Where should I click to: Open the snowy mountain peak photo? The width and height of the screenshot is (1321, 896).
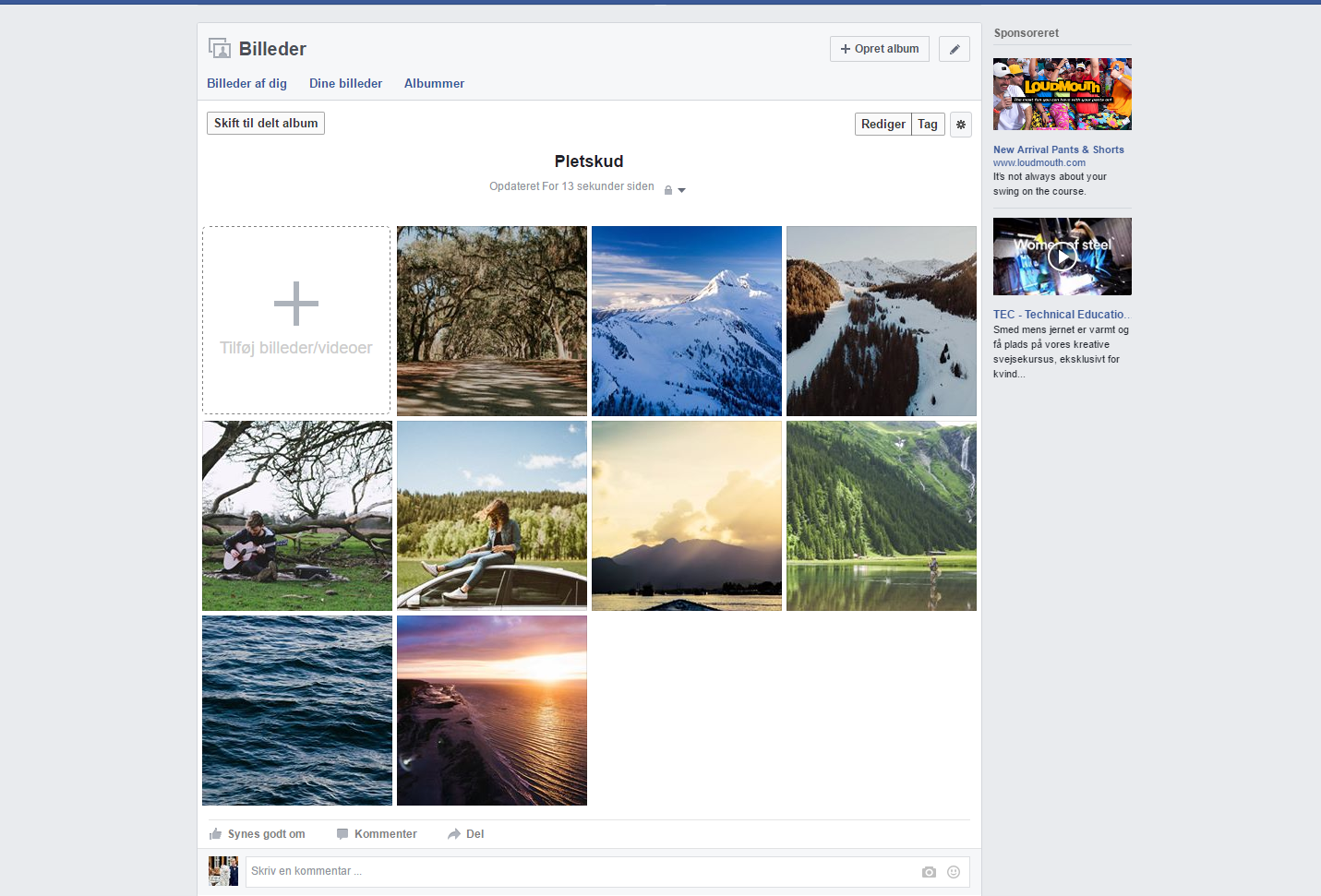(686, 321)
